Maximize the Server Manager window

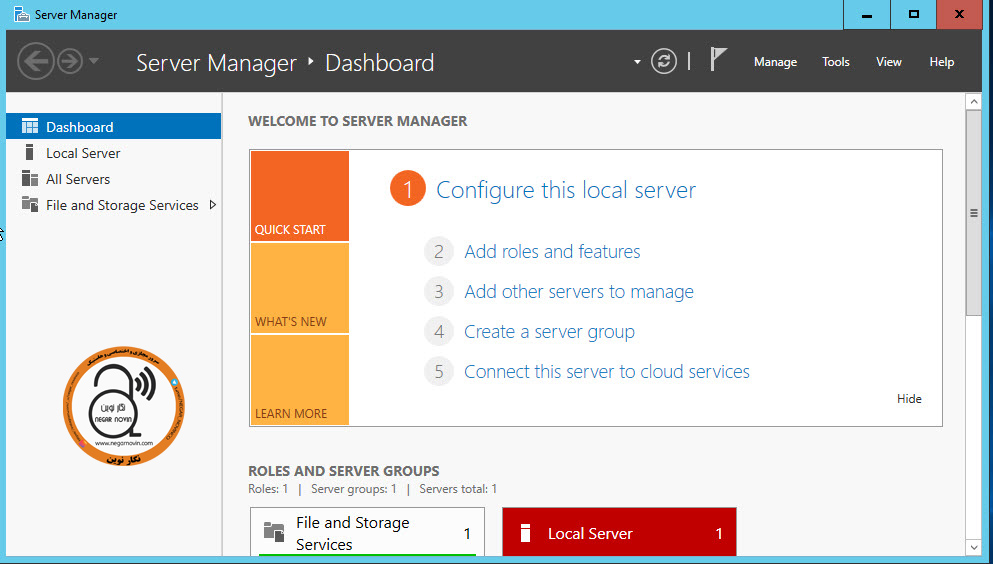(x=913, y=15)
